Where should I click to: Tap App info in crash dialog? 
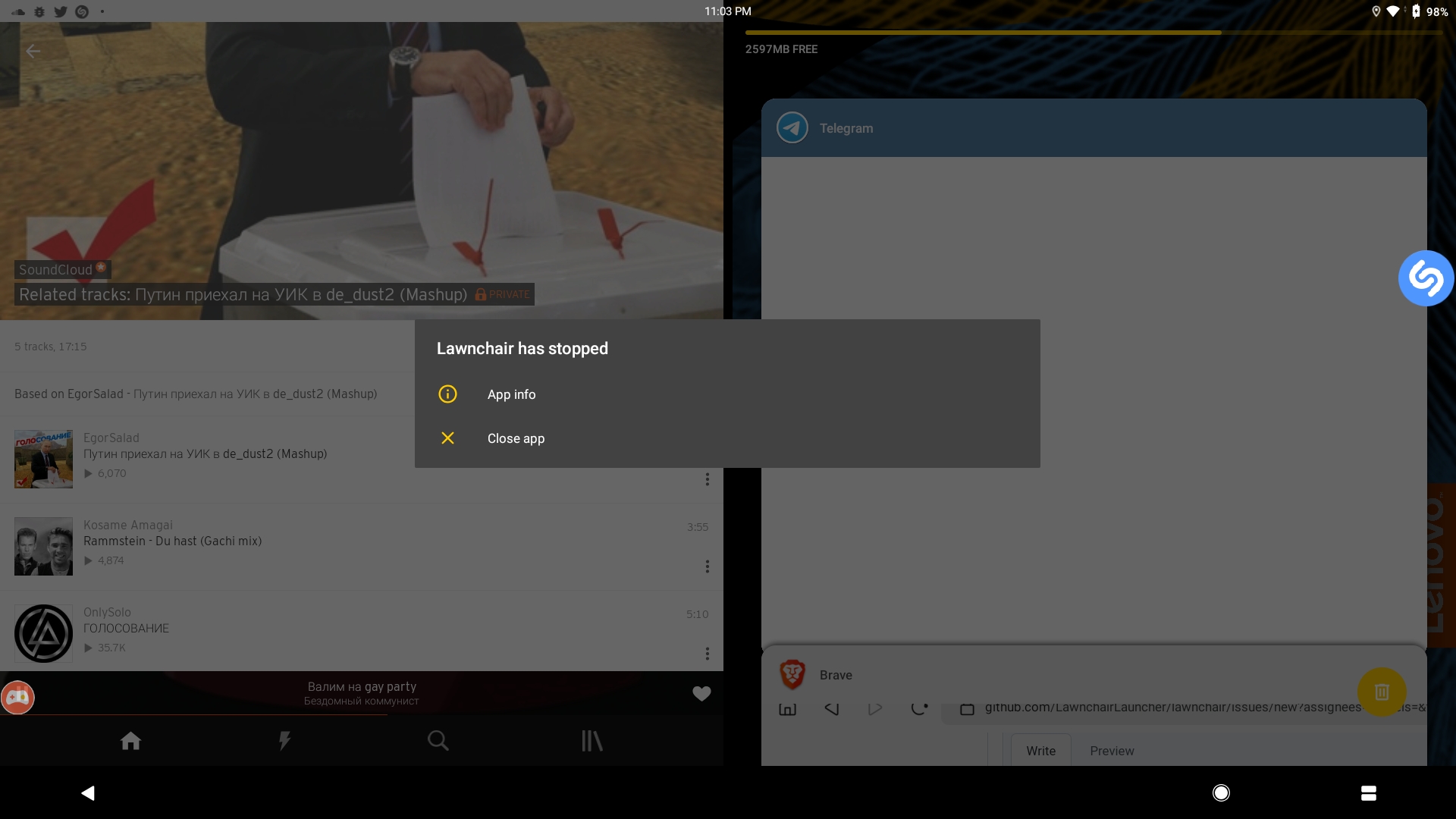[726, 394]
